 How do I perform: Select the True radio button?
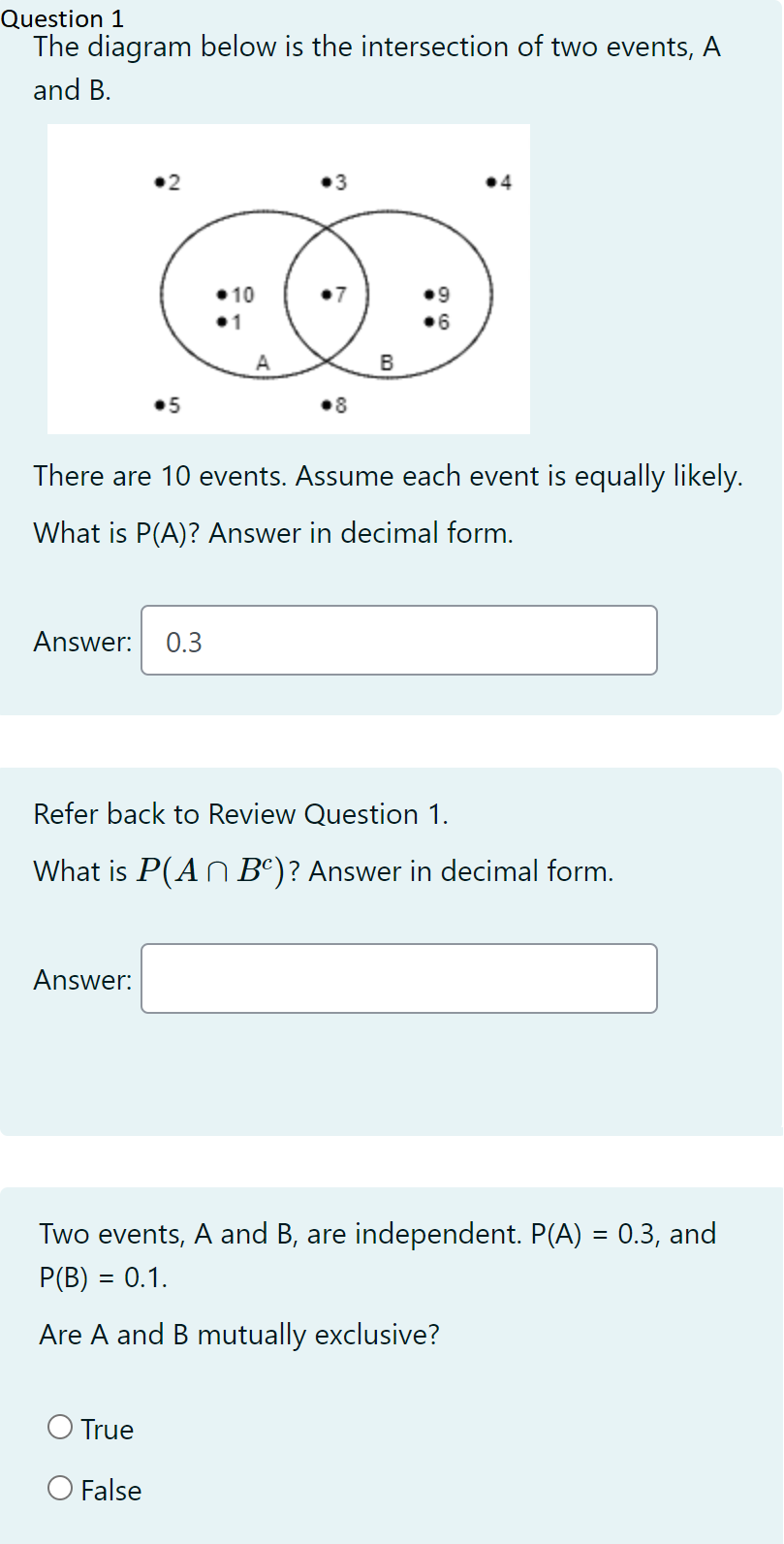60,1428
